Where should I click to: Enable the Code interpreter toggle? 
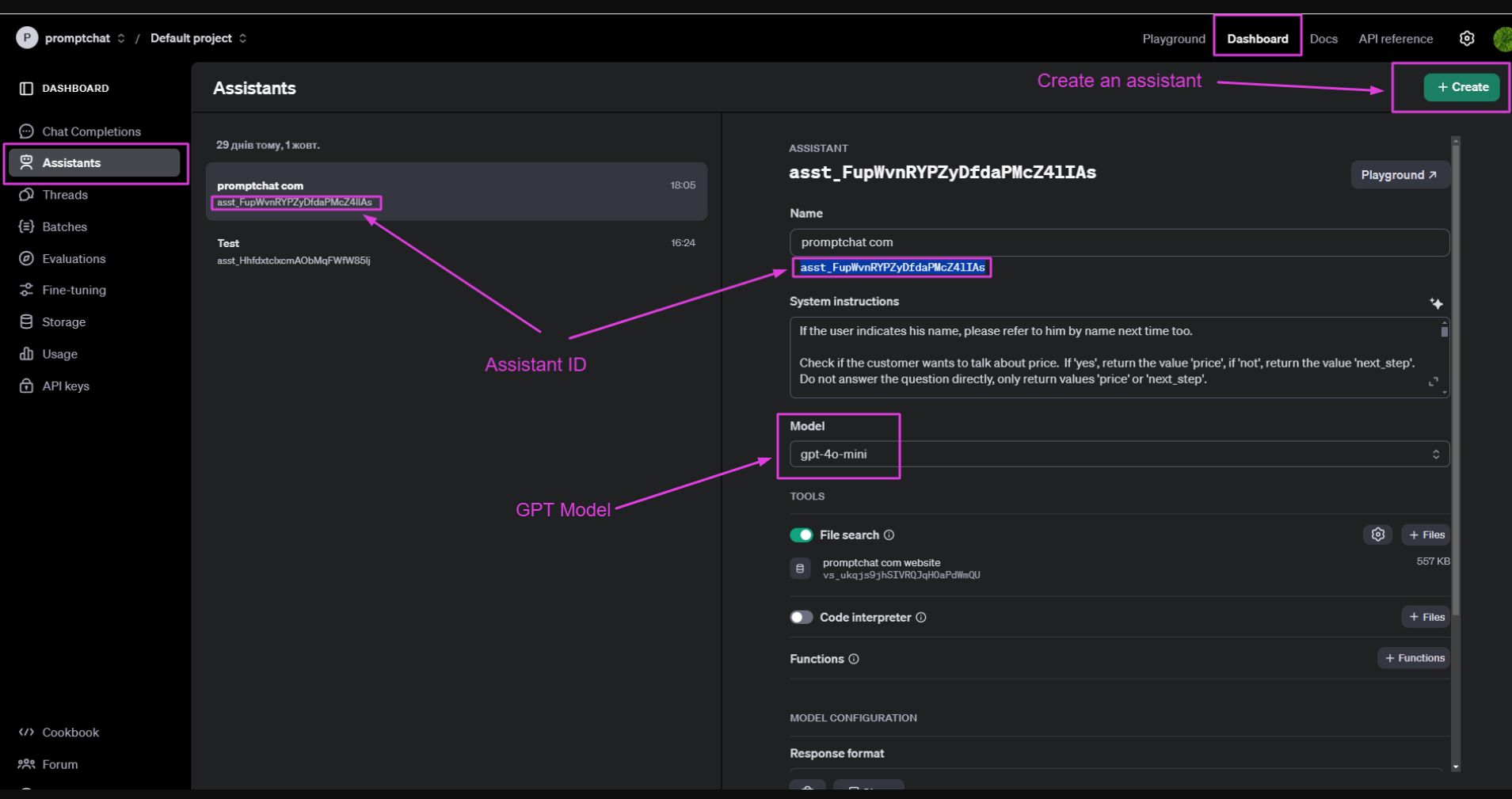801,618
